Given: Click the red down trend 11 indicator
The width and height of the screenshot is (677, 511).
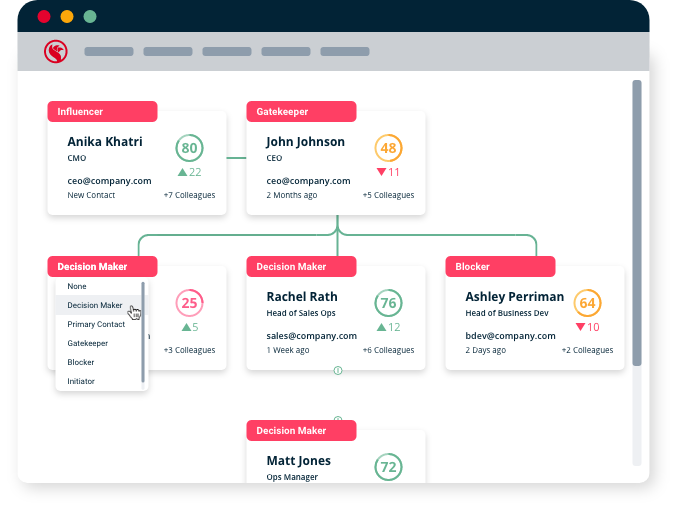Looking at the screenshot, I should pos(388,172).
